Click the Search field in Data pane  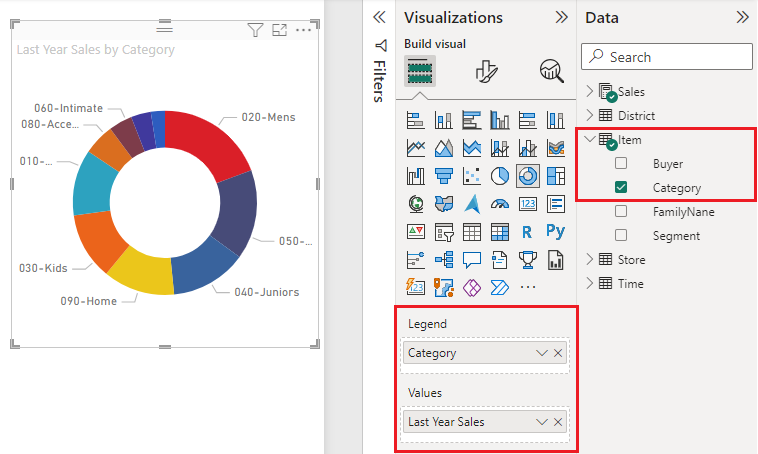click(x=667, y=57)
